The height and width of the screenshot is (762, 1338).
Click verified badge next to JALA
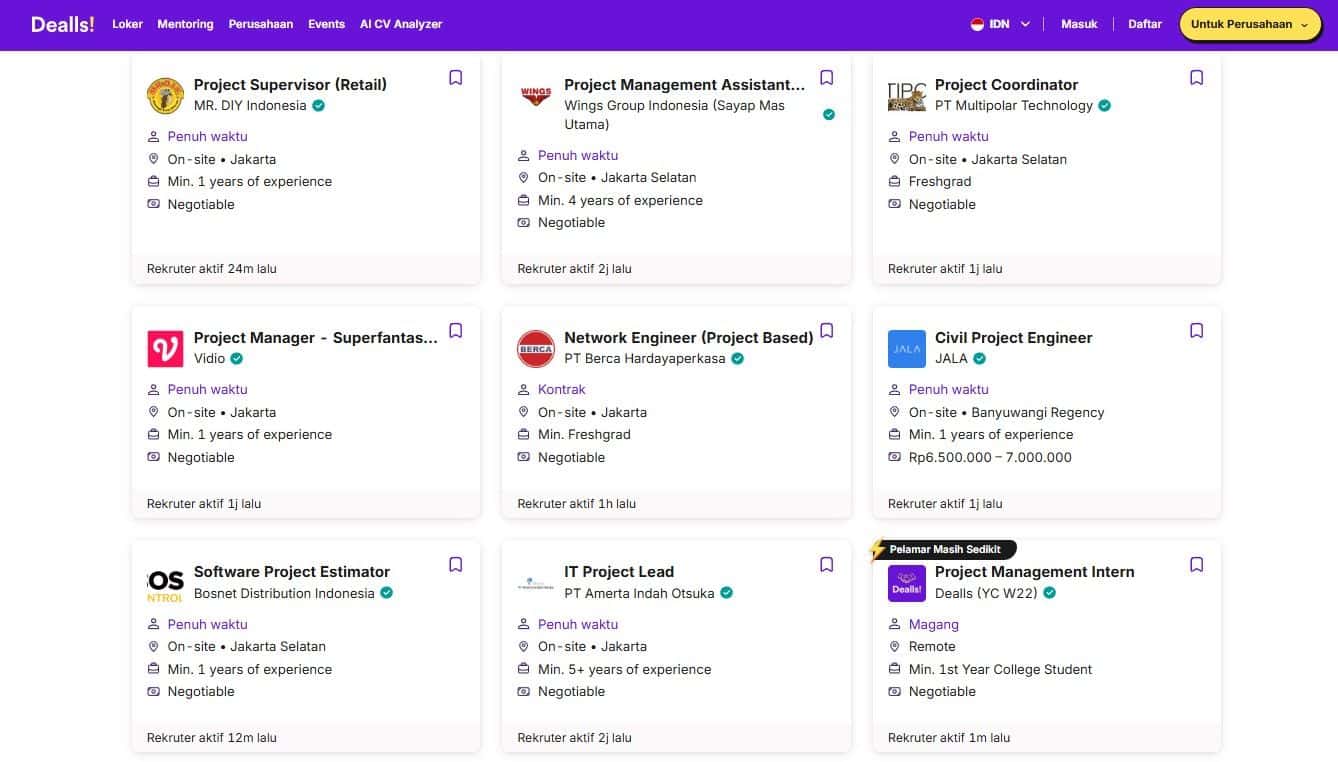[x=980, y=358]
